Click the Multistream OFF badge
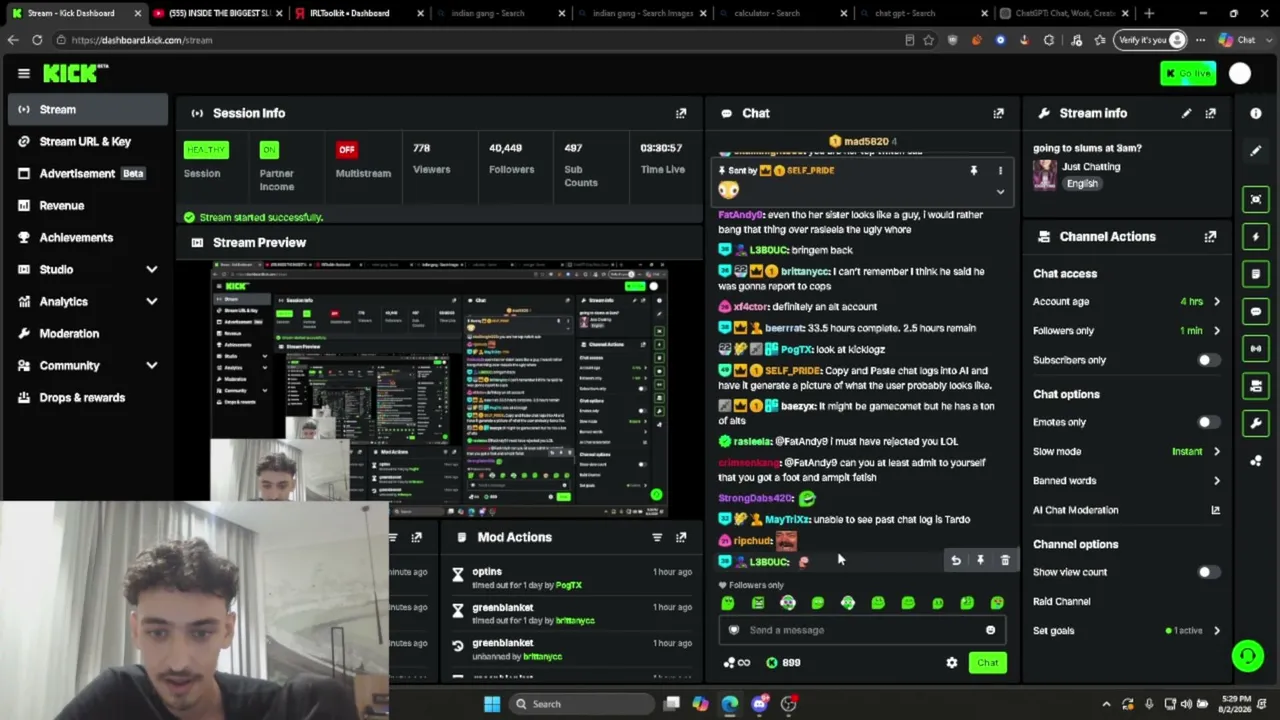1280x720 pixels. coord(346,150)
